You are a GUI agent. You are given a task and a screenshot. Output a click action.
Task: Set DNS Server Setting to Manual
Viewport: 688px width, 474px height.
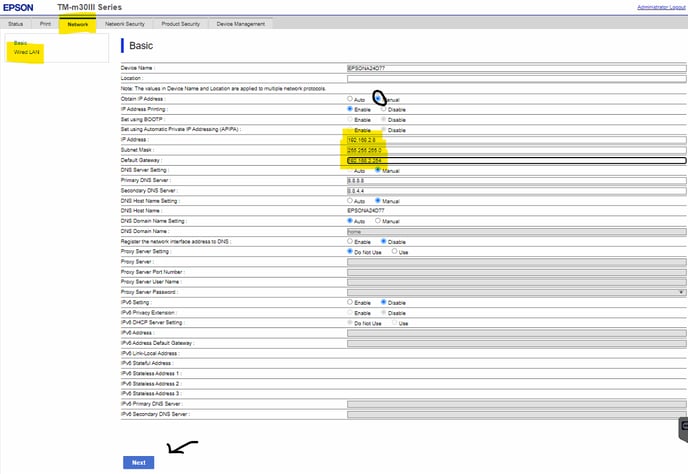377,170
